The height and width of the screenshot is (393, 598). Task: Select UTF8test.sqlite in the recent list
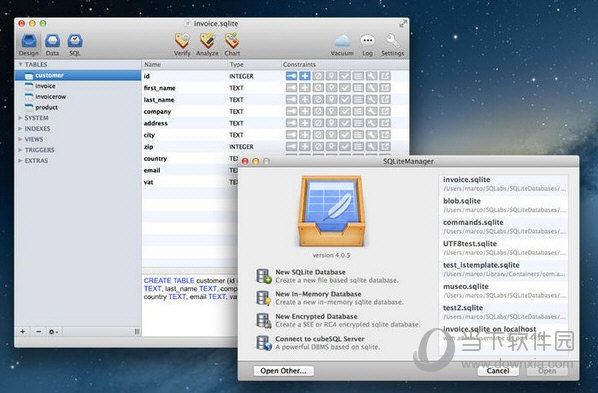point(504,248)
